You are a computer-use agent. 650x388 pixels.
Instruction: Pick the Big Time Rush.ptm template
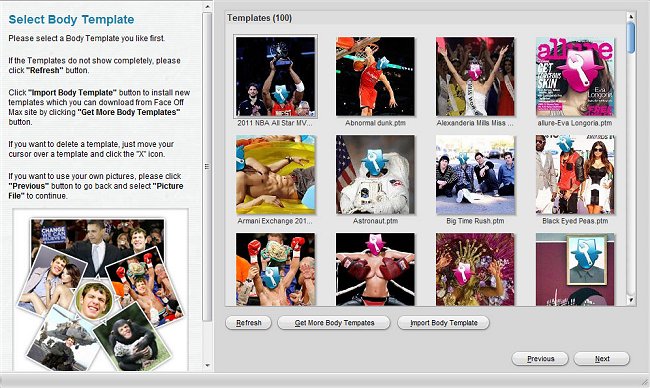(x=475, y=175)
